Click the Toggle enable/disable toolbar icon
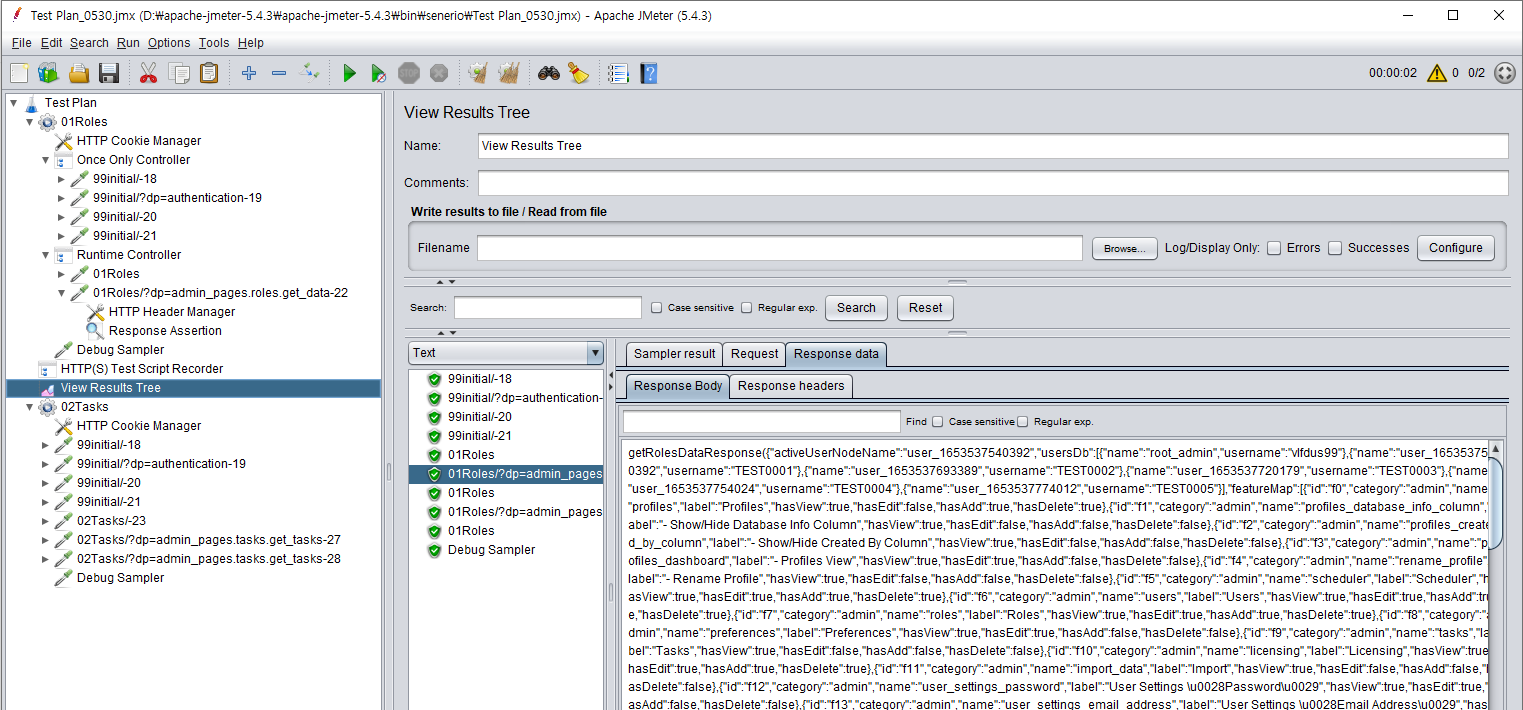 (310, 73)
